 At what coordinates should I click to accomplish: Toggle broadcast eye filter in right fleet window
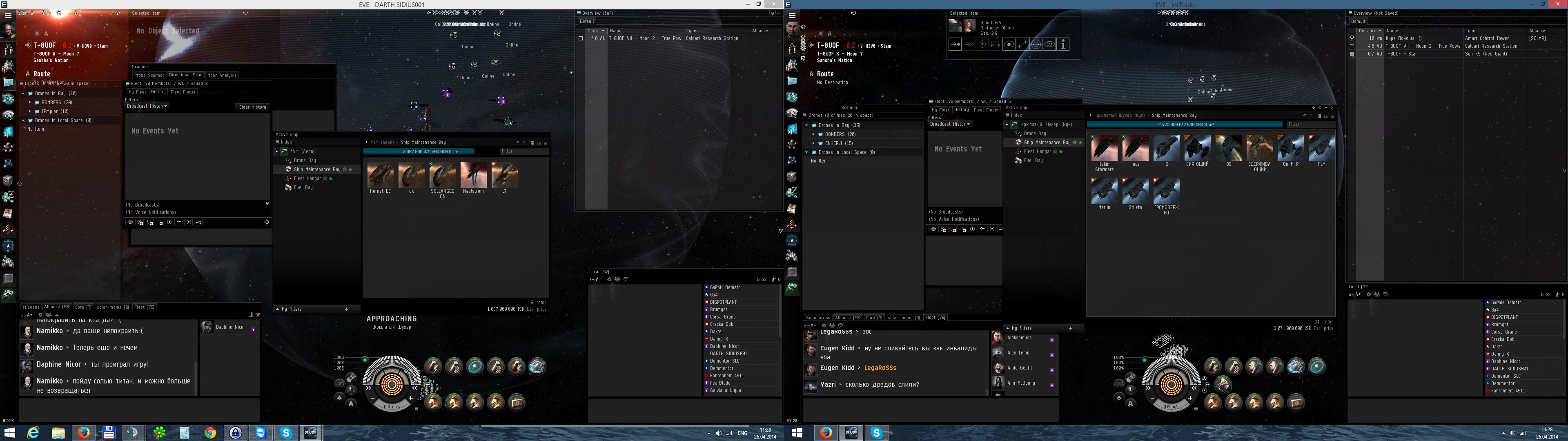pos(933,229)
